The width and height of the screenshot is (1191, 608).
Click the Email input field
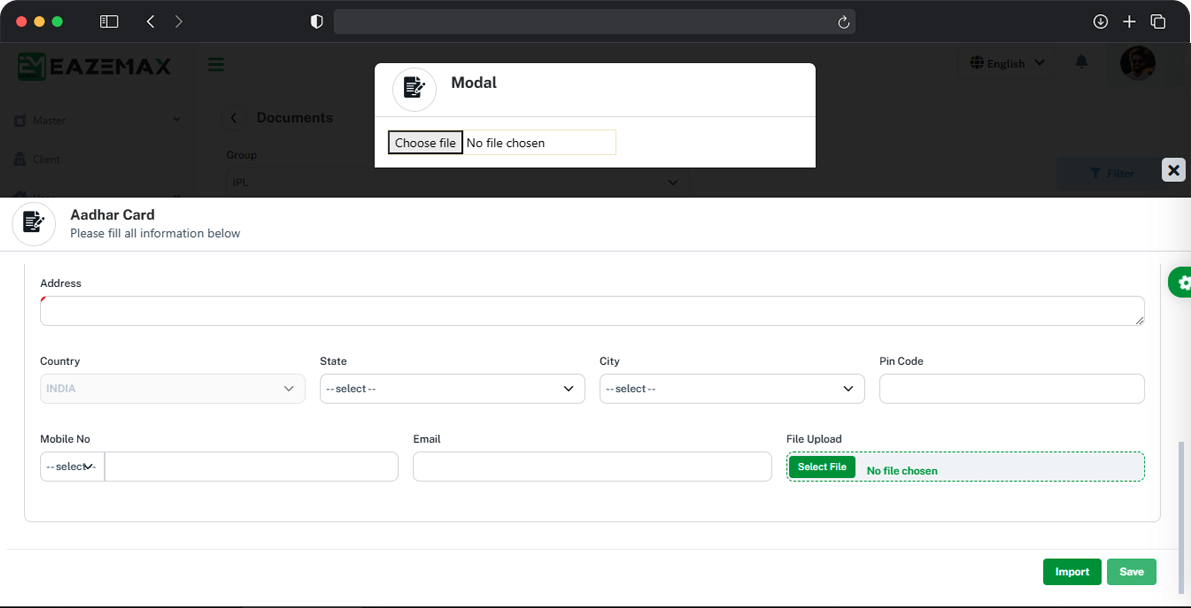point(592,467)
